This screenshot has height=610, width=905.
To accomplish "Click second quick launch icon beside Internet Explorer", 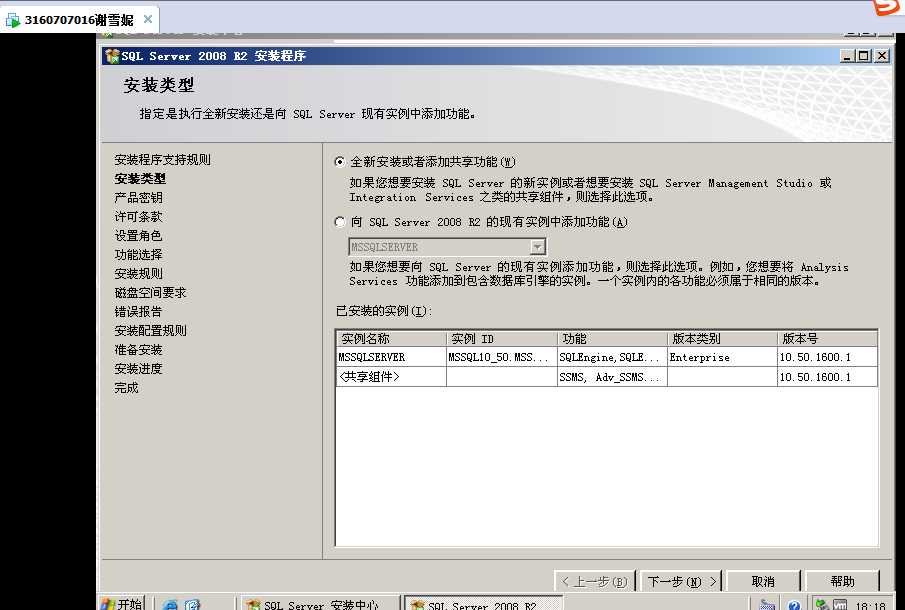I will click(x=192, y=605).
